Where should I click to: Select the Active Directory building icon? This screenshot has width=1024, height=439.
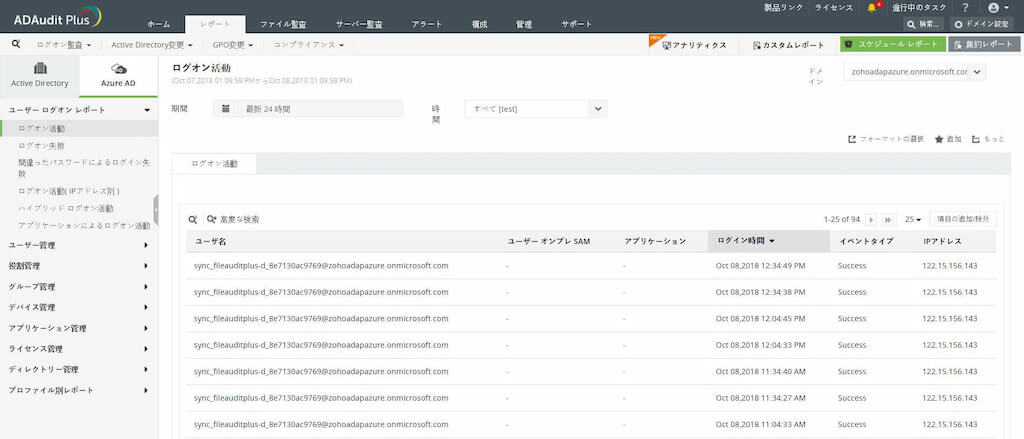40,69
